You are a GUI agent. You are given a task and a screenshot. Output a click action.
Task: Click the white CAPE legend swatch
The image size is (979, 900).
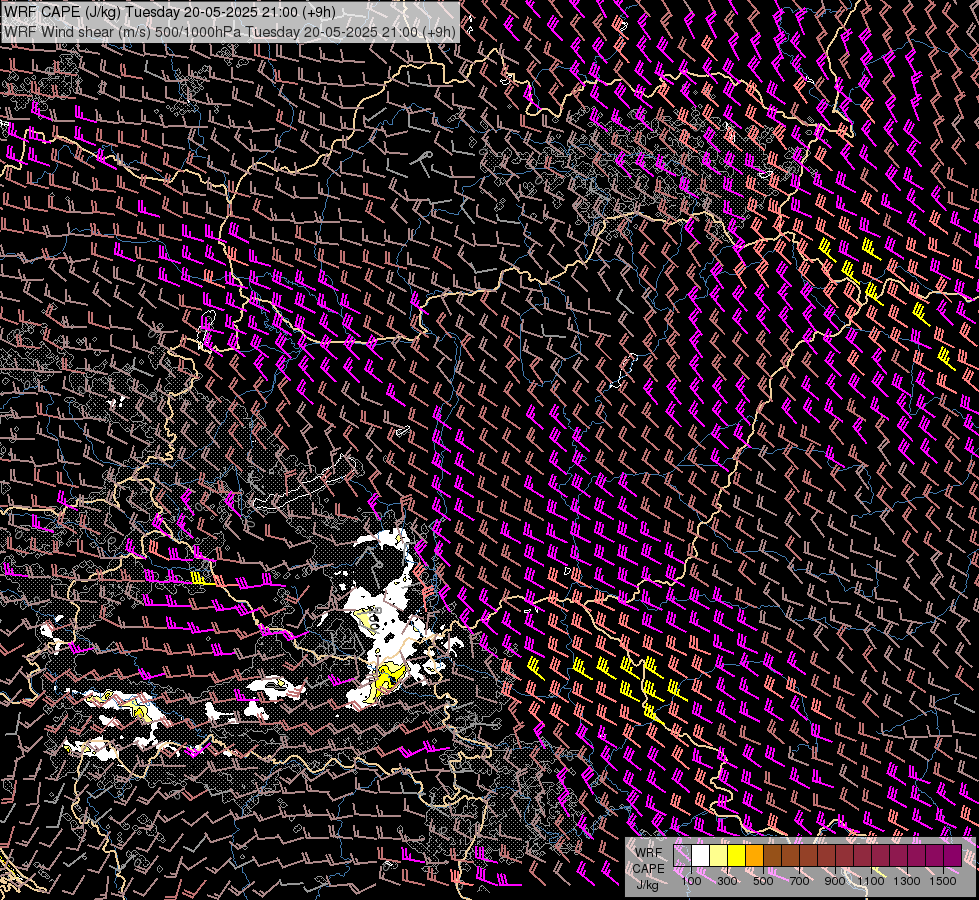coord(701,855)
